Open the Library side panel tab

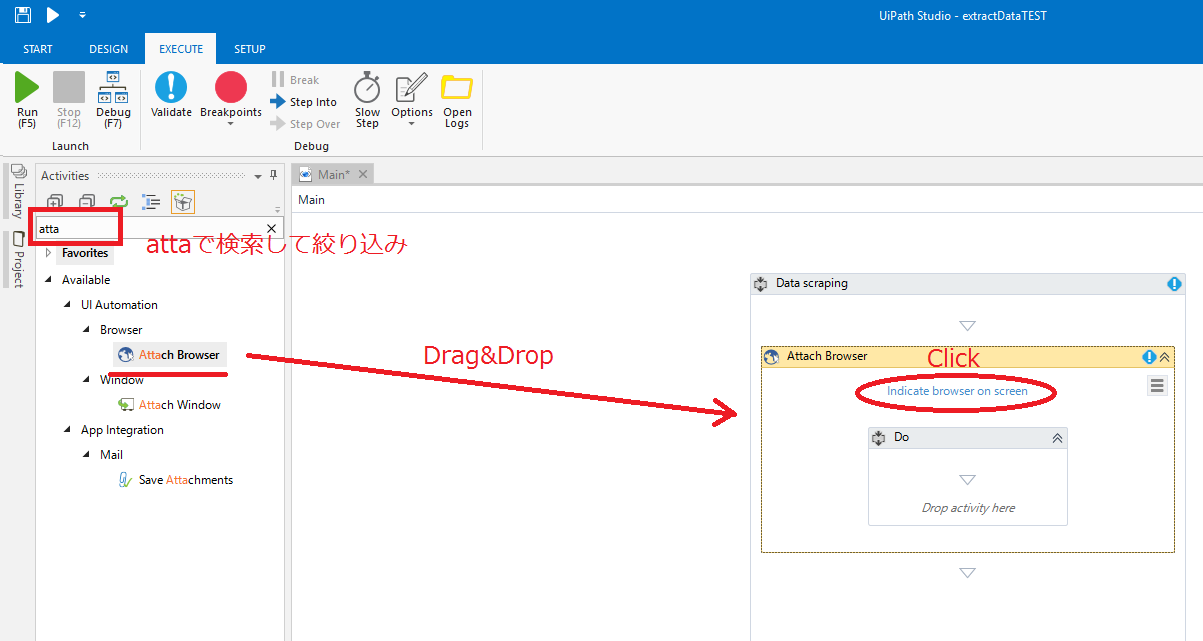tap(17, 192)
